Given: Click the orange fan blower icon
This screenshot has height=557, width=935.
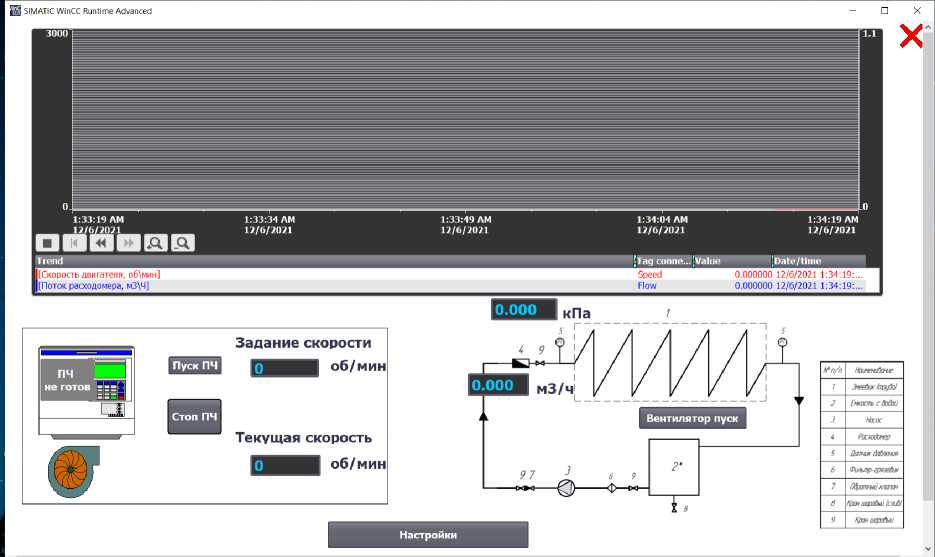Looking at the screenshot, I should pyautogui.click(x=74, y=472).
